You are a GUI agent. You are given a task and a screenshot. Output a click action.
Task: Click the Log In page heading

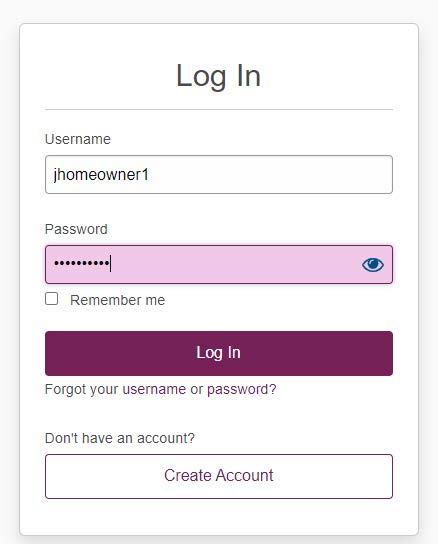pyautogui.click(x=219, y=76)
